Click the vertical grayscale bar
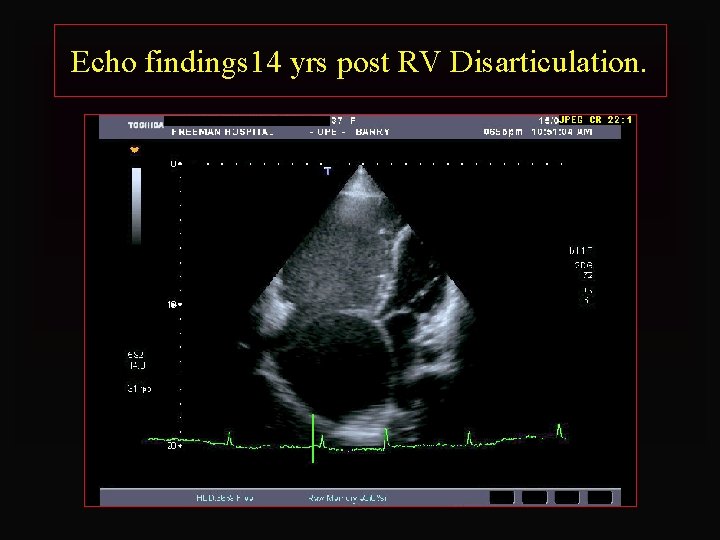The height and width of the screenshot is (540, 720). pyautogui.click(x=136, y=206)
